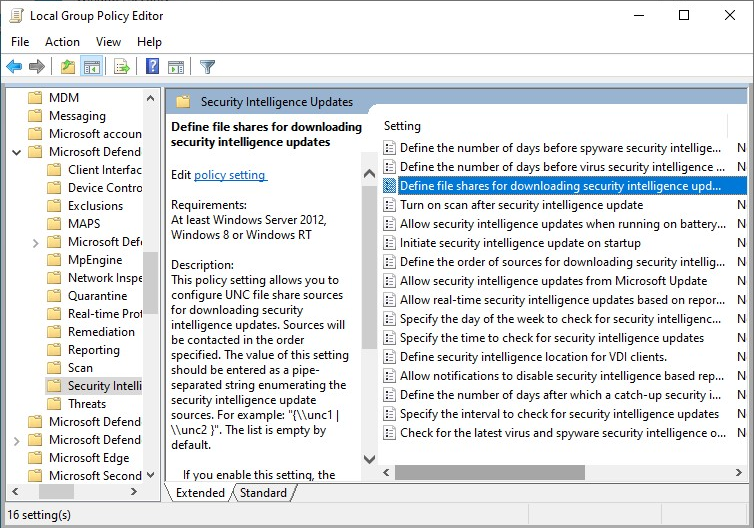The width and height of the screenshot is (754, 528).
Task: Click policy icon beside Specify the time setting
Action: coord(390,338)
